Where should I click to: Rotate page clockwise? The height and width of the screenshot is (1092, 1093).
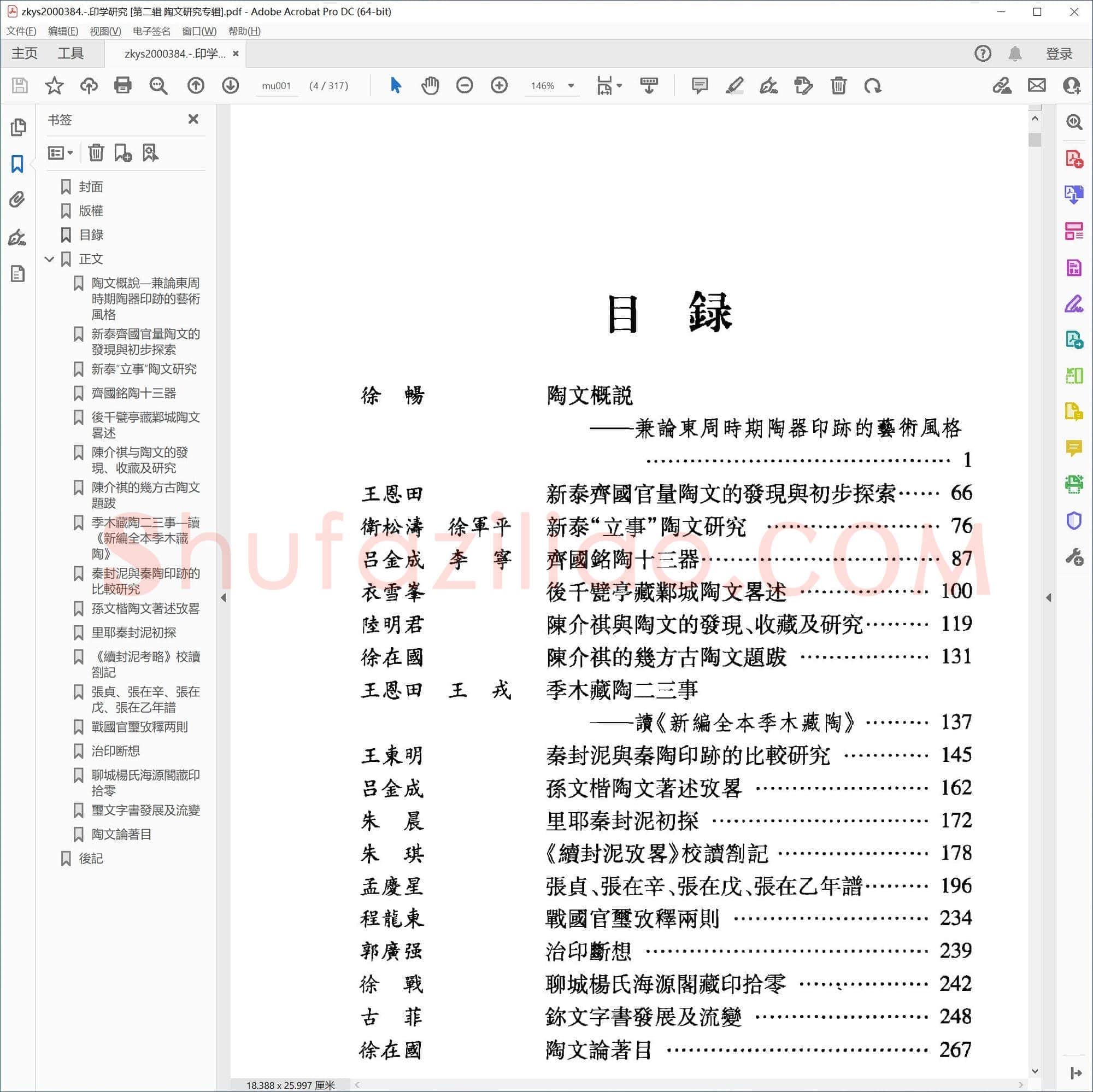[873, 85]
